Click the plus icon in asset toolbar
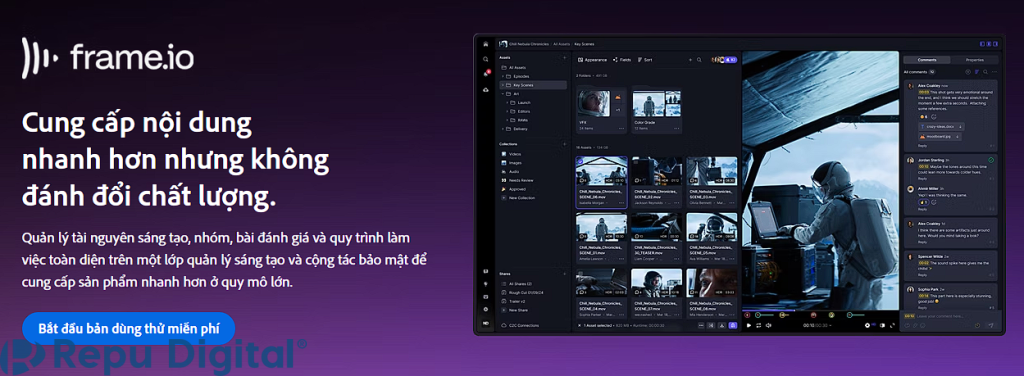This screenshot has height=376, width=1024. point(690,59)
